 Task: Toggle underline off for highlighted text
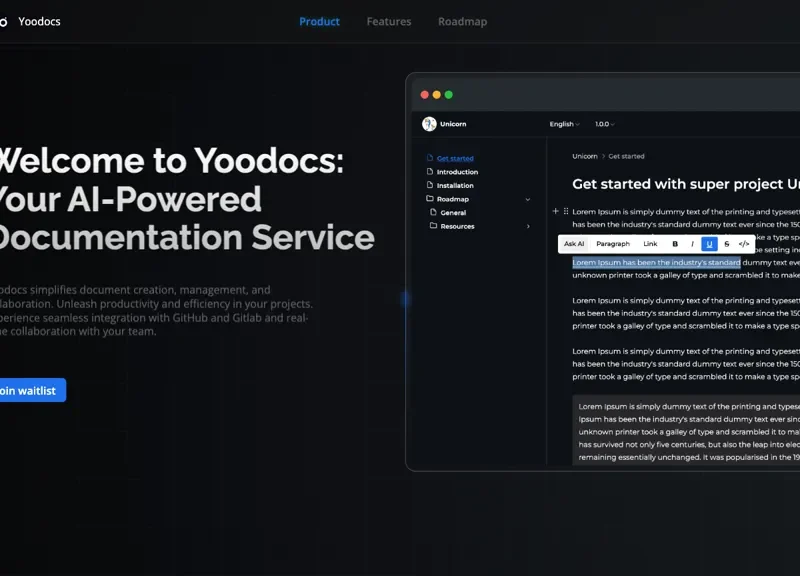click(x=710, y=243)
